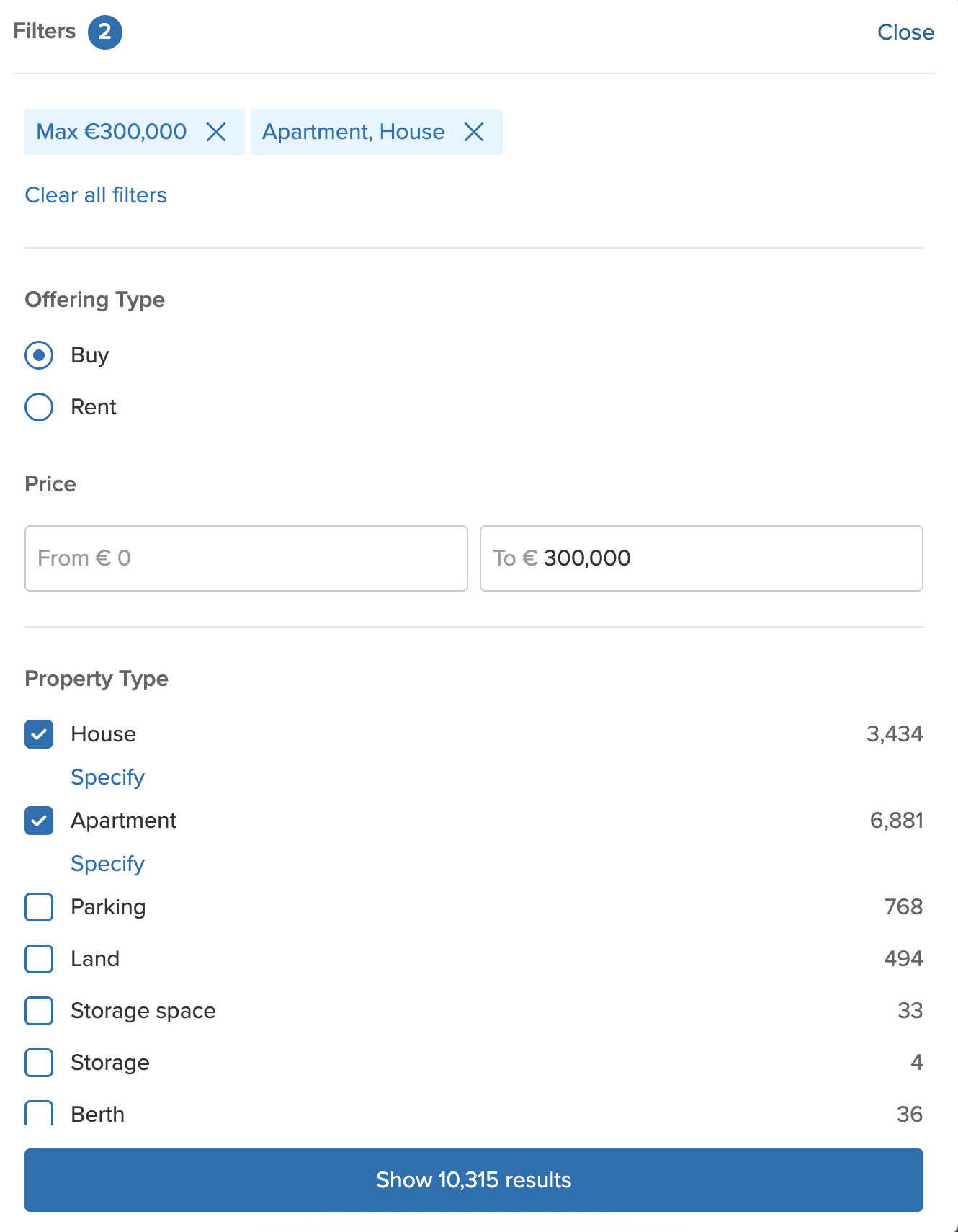
Task: Check the Parking property type
Action: click(x=39, y=907)
